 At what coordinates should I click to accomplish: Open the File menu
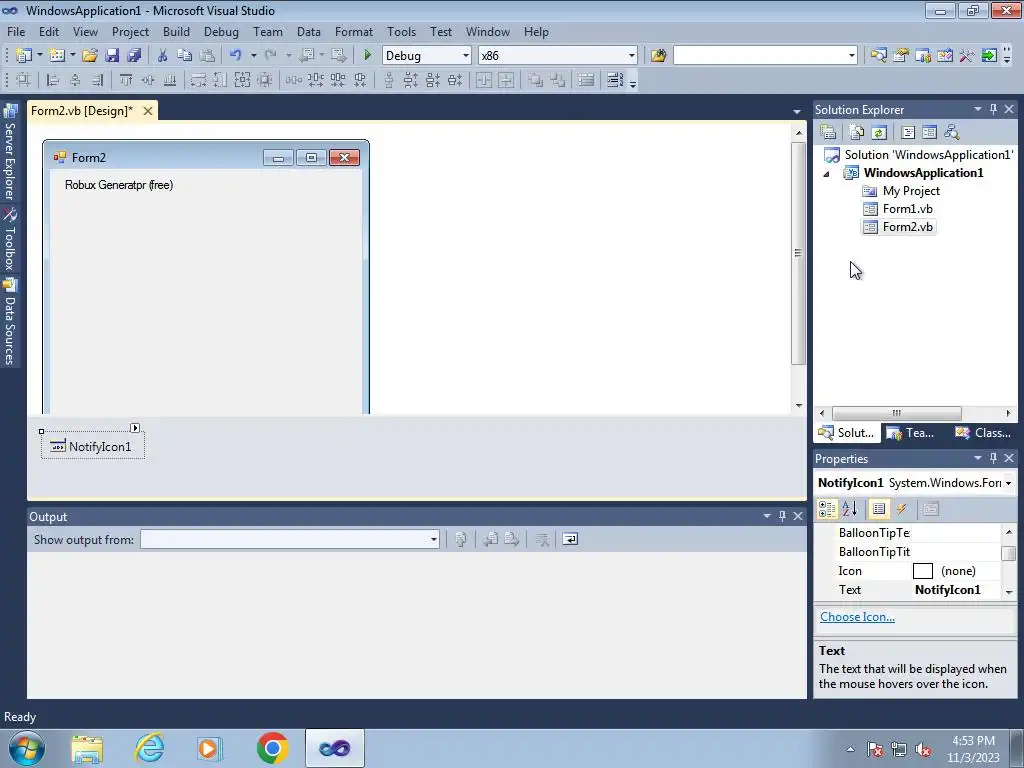[16, 31]
